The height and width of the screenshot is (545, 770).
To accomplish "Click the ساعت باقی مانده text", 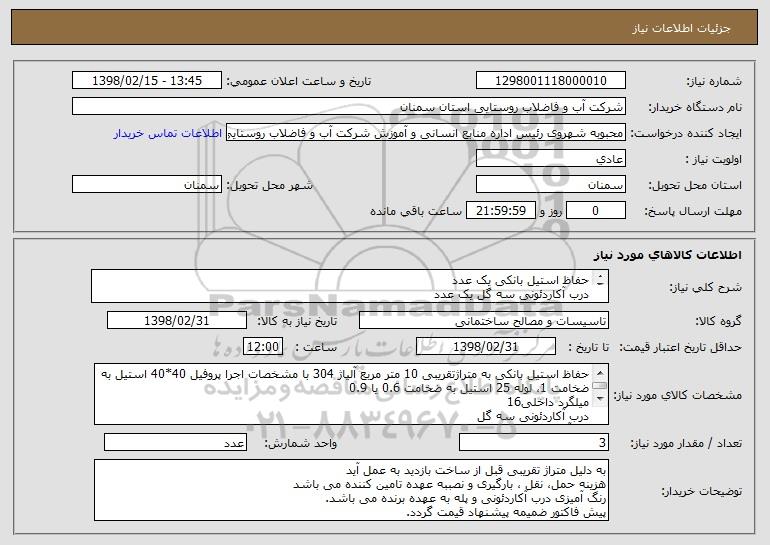I will click(x=416, y=211).
